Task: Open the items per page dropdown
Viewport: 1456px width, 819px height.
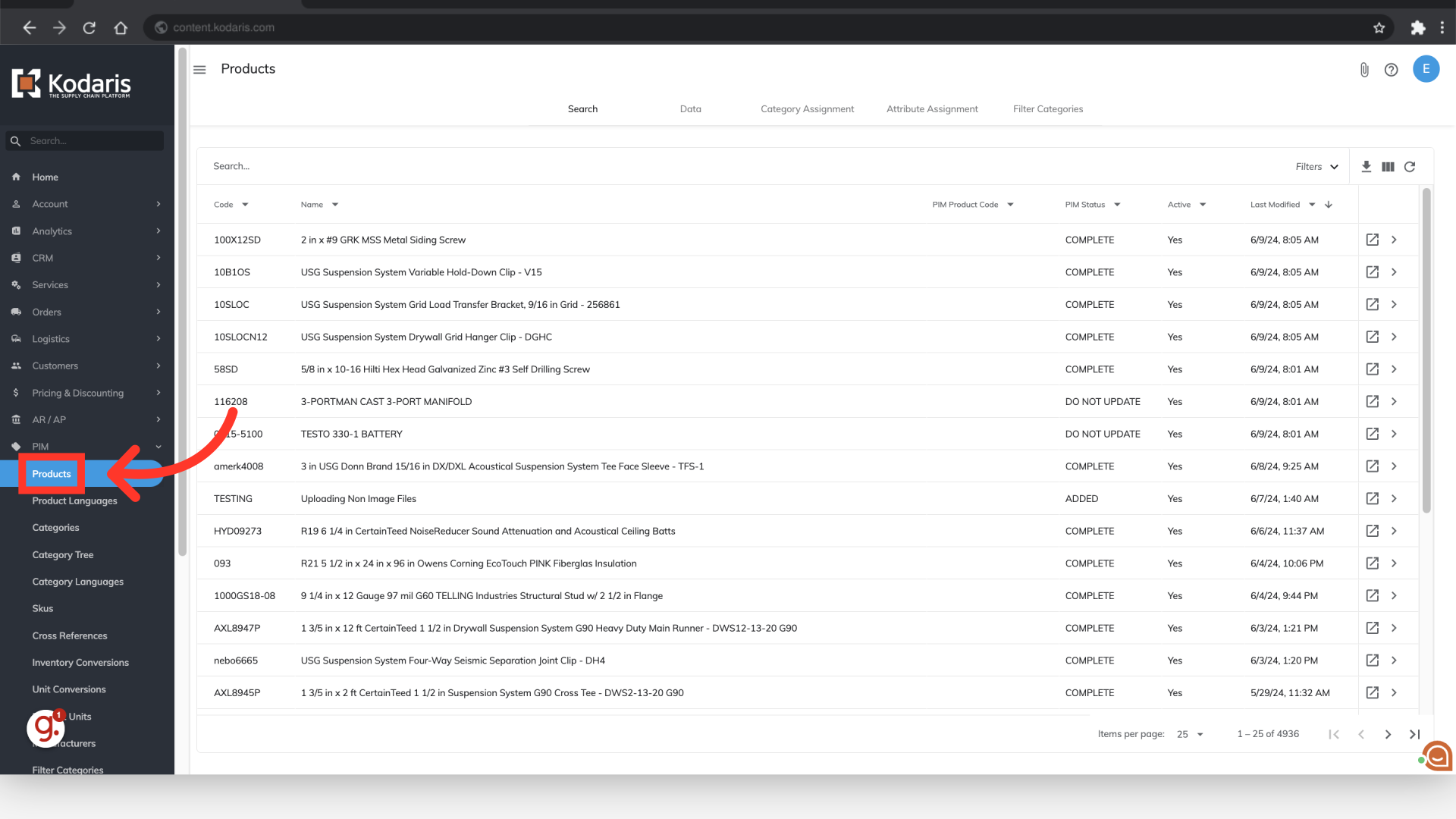Action: point(1190,734)
